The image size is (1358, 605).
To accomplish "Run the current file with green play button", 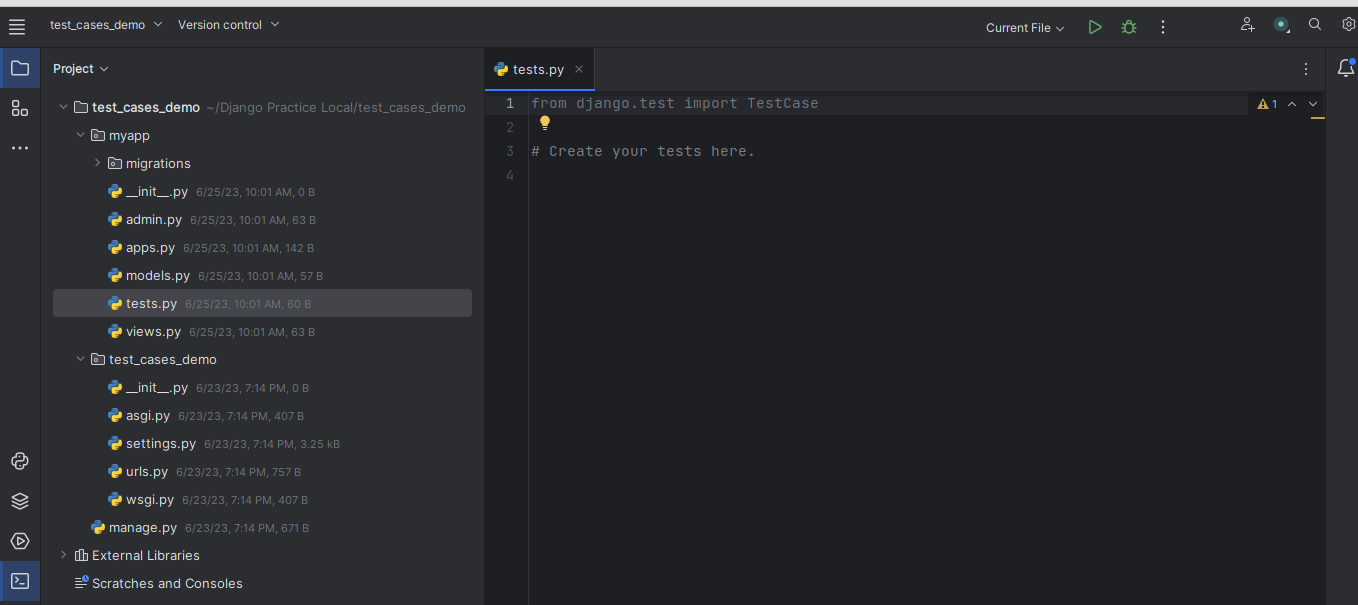I will [1094, 27].
